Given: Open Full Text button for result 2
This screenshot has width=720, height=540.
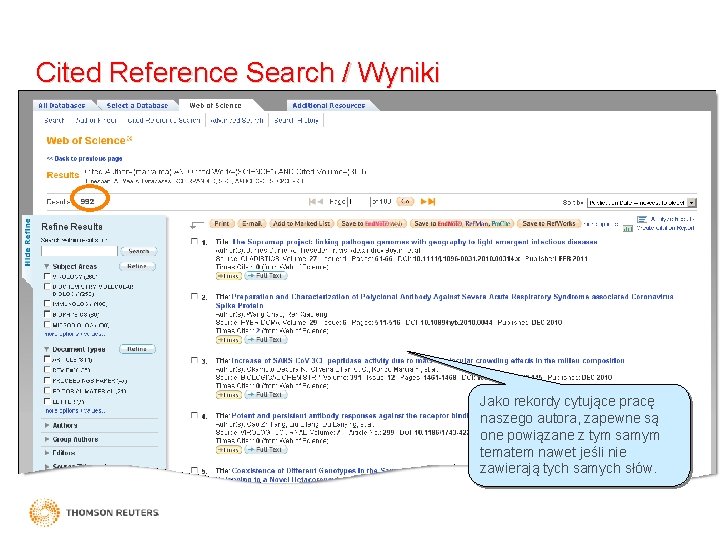Looking at the screenshot, I should 266,340.
